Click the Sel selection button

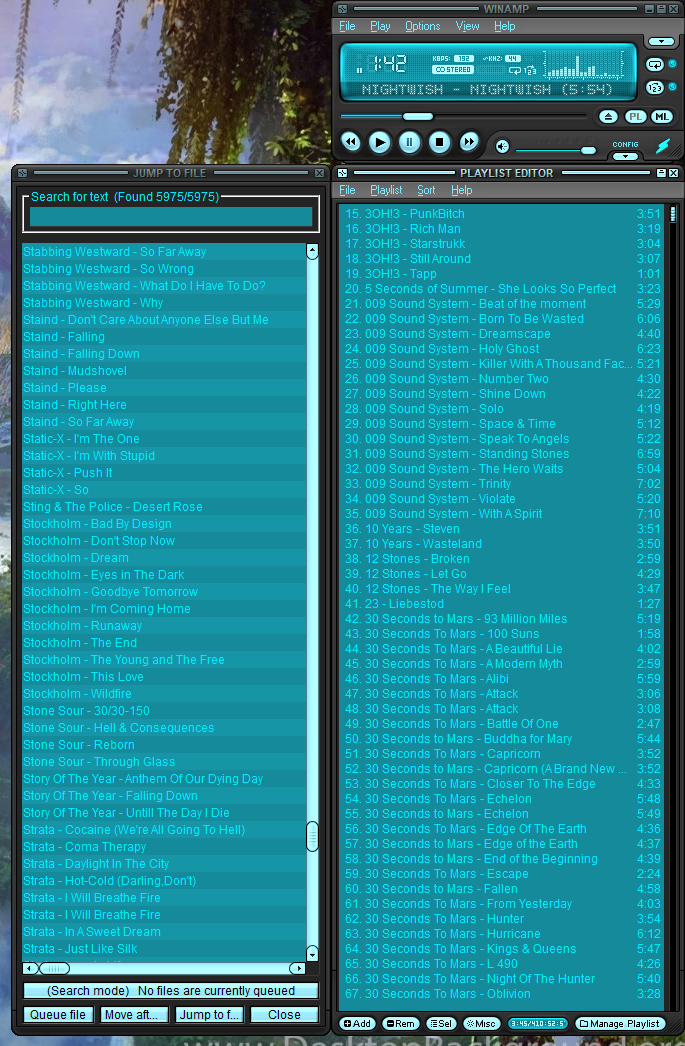click(x=441, y=1023)
